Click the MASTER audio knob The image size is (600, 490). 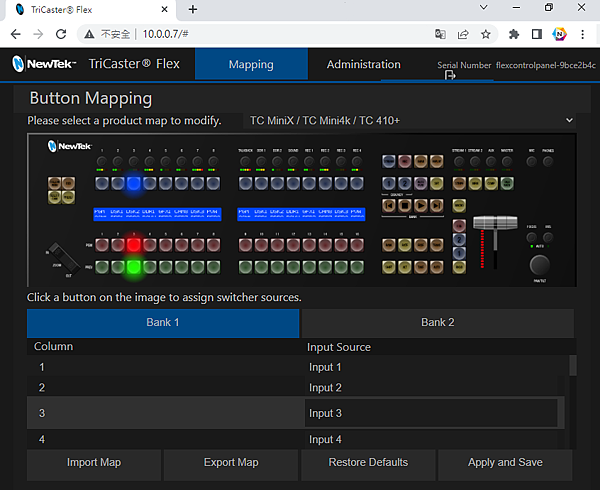pos(507,162)
